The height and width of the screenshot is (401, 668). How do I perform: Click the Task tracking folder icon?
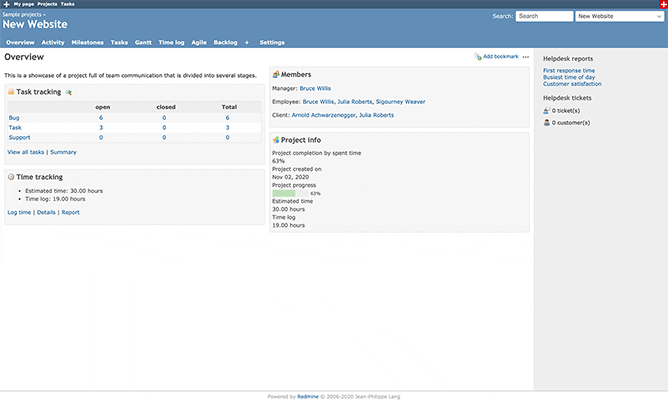pyautogui.click(x=11, y=92)
